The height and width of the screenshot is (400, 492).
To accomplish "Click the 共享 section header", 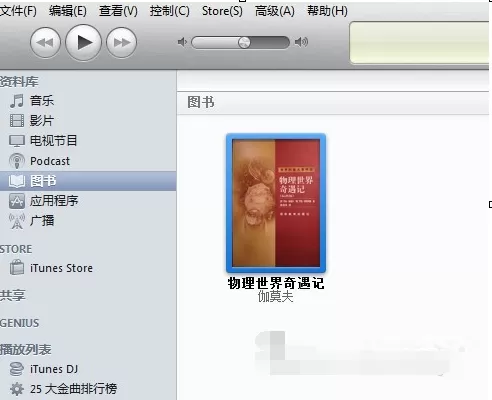I will (x=13, y=296).
